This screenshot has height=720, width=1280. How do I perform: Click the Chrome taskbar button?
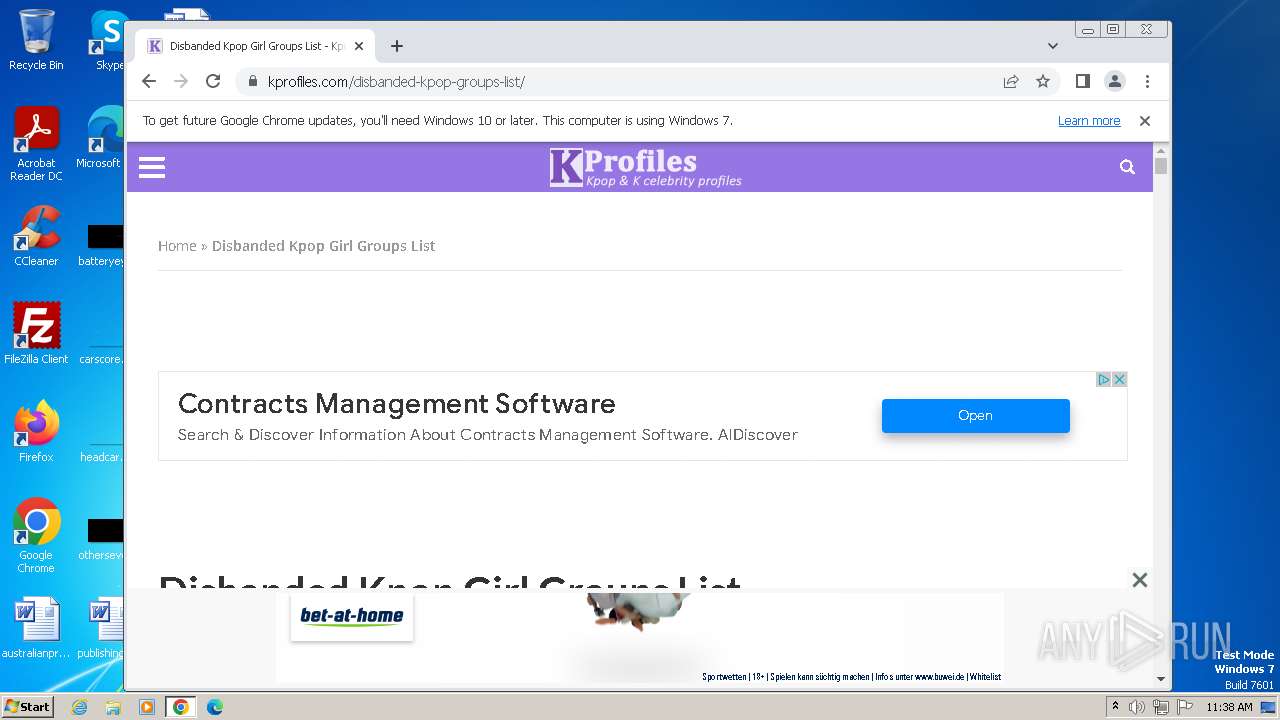(180, 707)
